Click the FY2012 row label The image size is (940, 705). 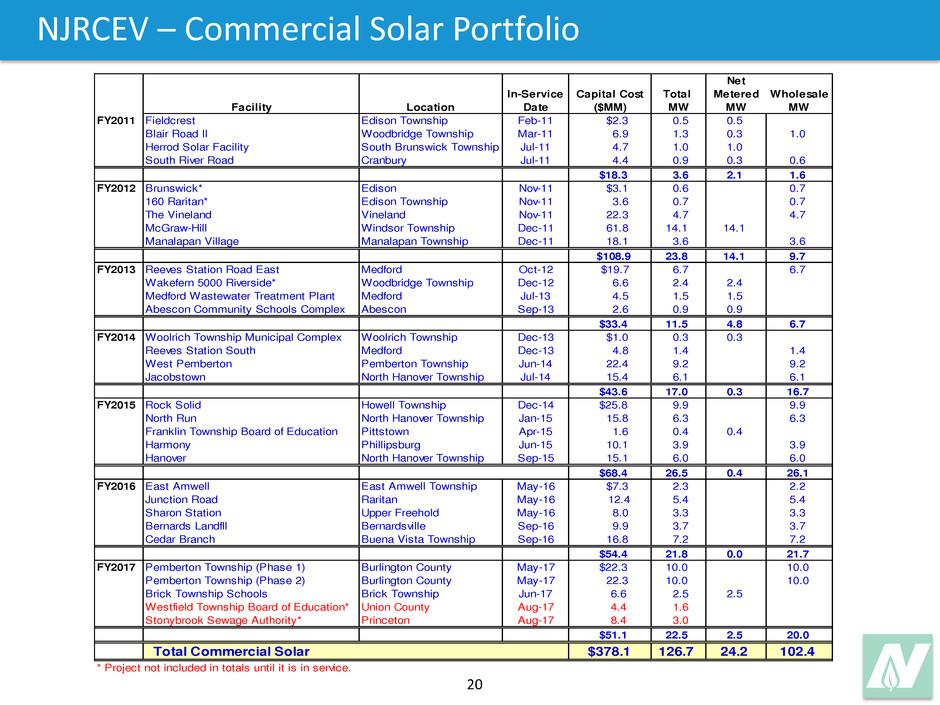point(116,188)
